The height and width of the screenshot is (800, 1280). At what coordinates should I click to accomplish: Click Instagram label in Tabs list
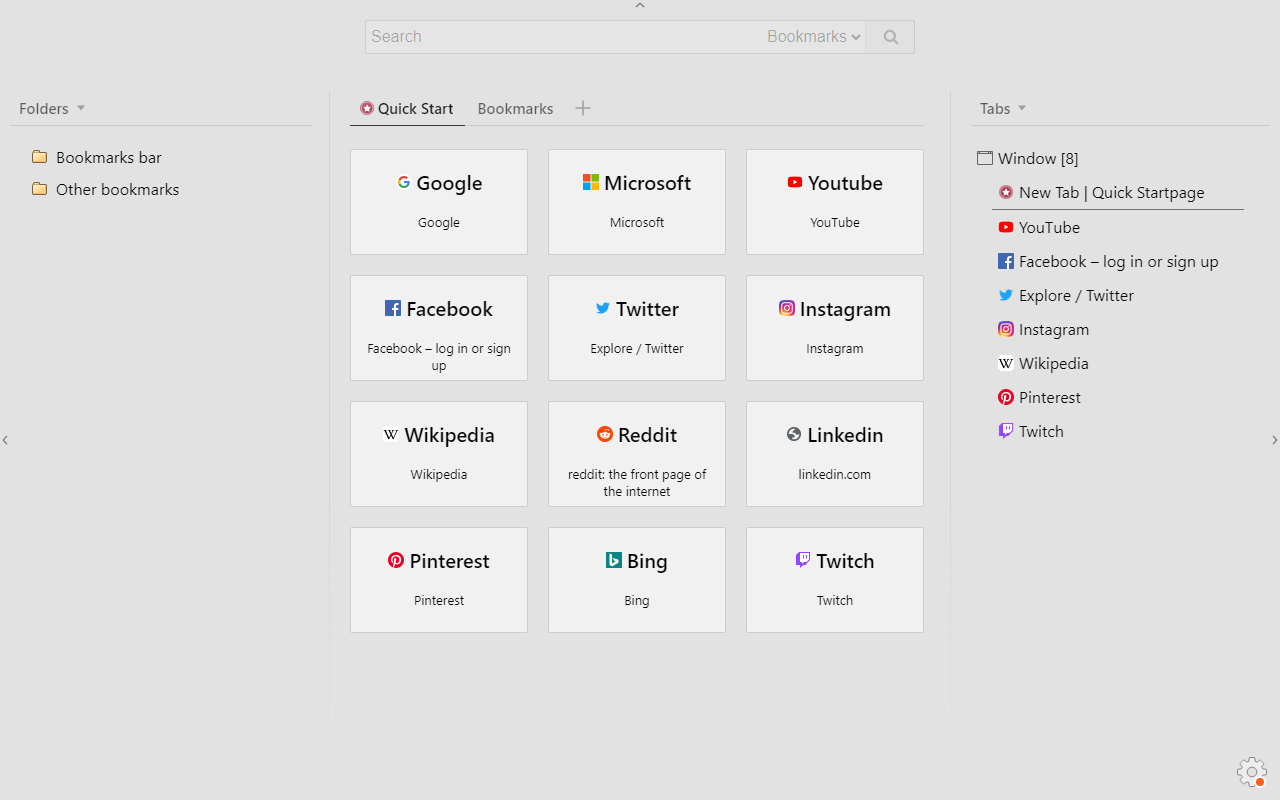coord(1054,329)
